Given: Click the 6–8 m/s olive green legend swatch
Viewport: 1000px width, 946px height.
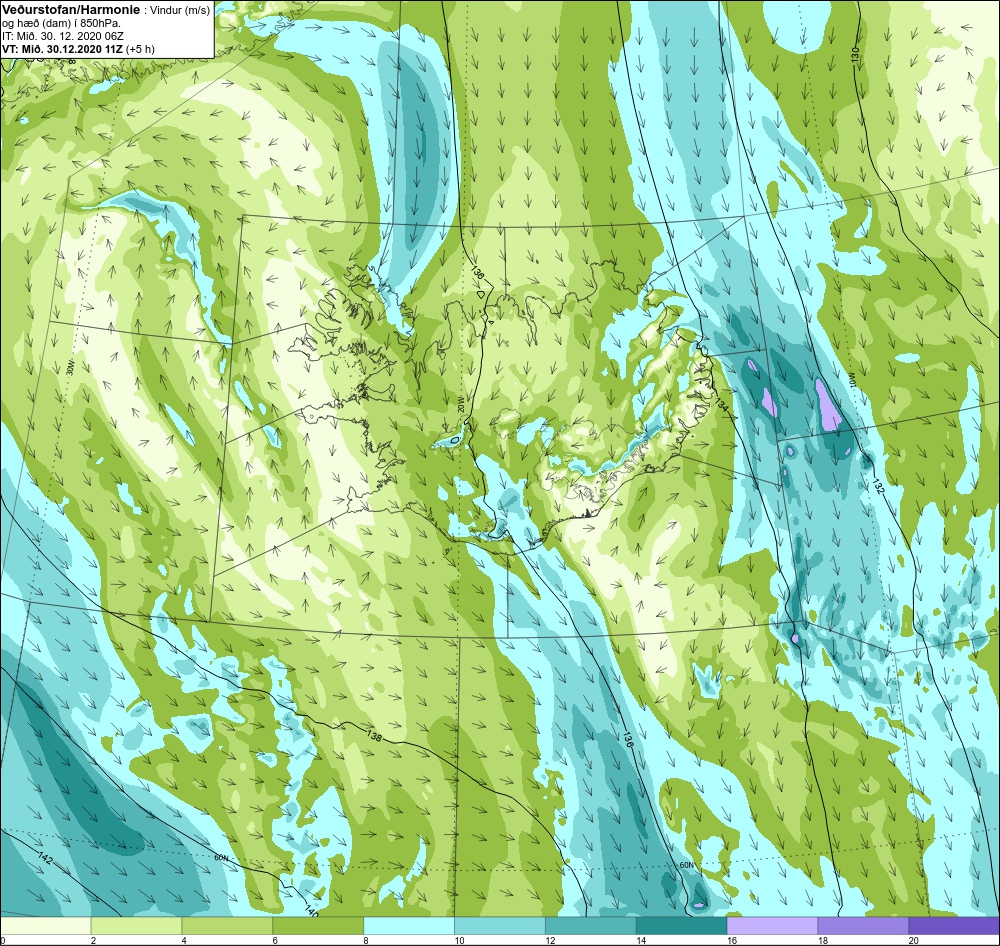Looking at the screenshot, I should click(x=318, y=924).
